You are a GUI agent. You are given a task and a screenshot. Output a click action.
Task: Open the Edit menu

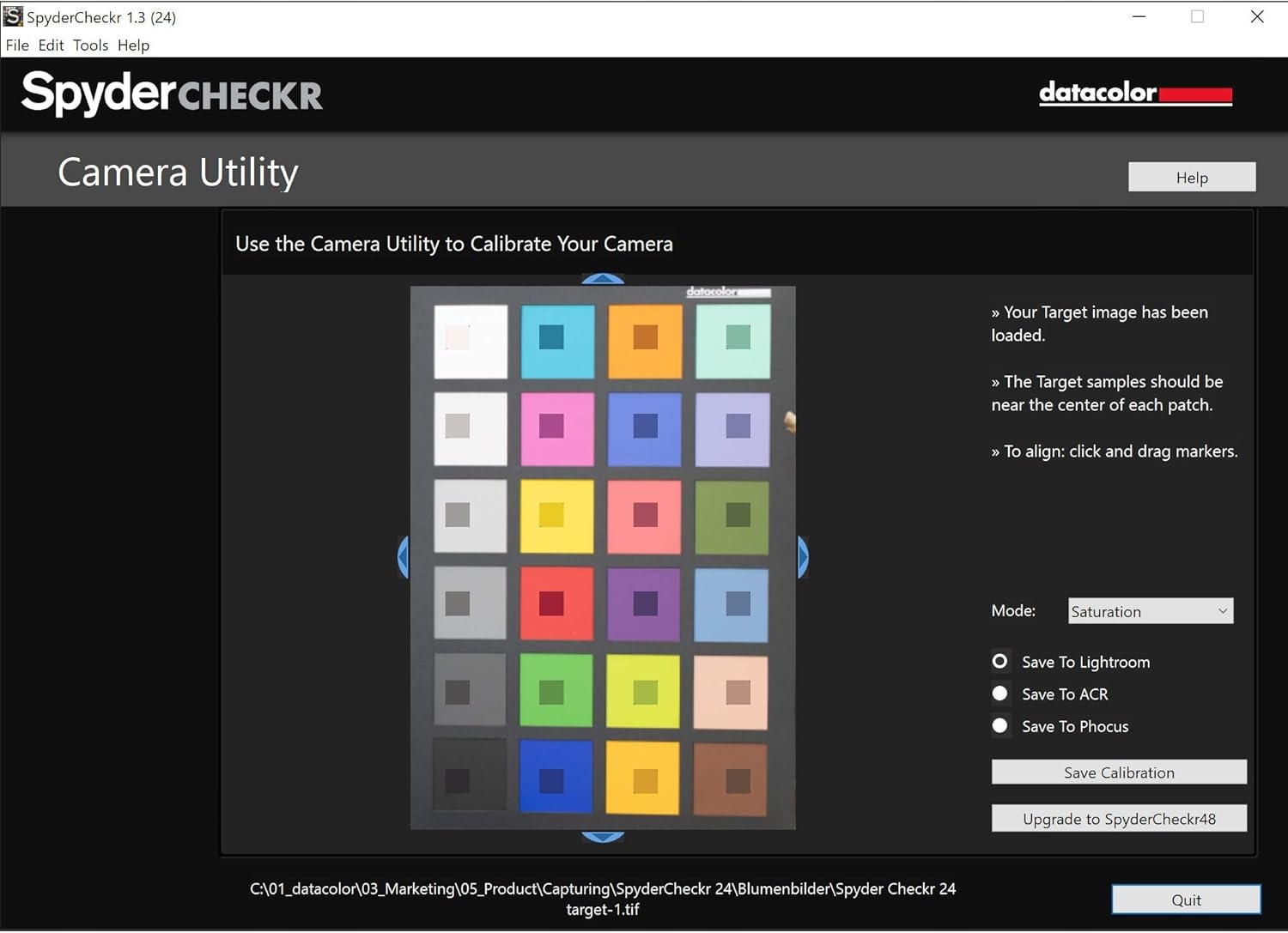(51, 45)
